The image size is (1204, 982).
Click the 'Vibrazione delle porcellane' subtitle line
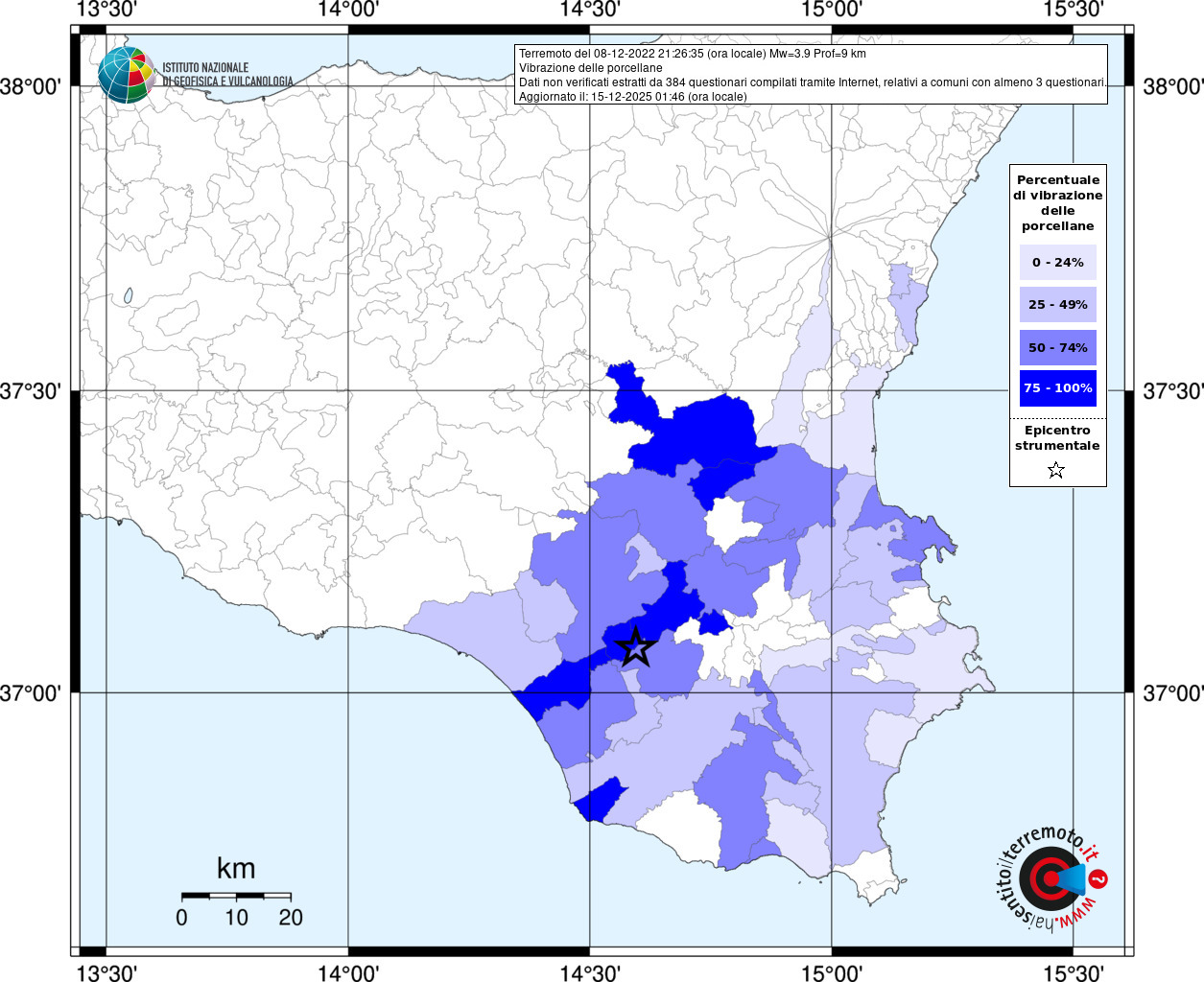(x=590, y=68)
